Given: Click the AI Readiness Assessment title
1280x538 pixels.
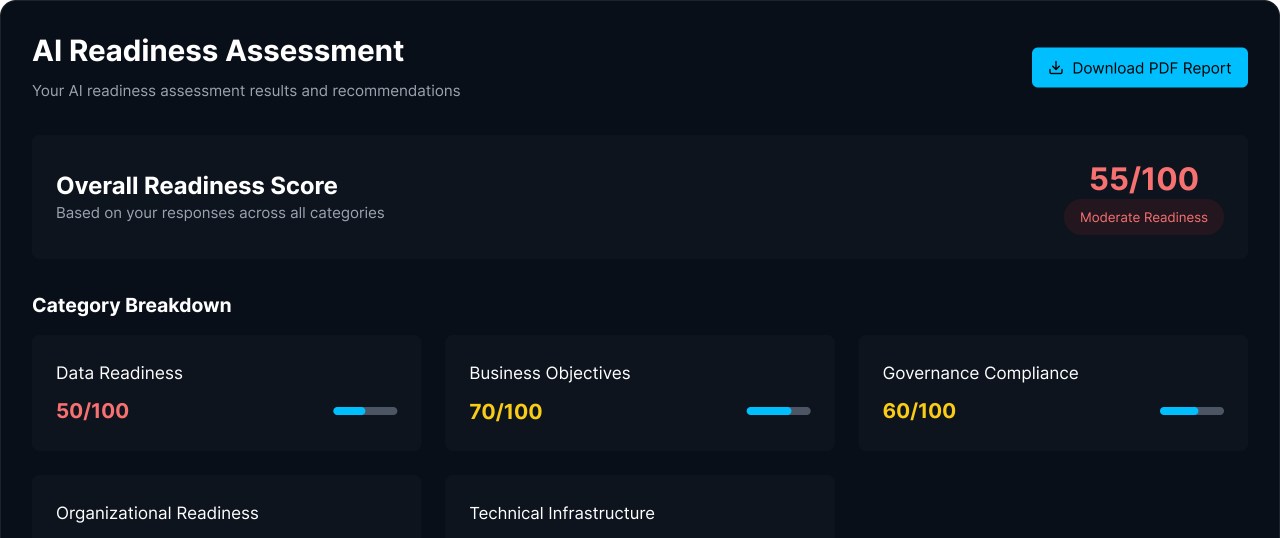Looking at the screenshot, I should click(218, 50).
